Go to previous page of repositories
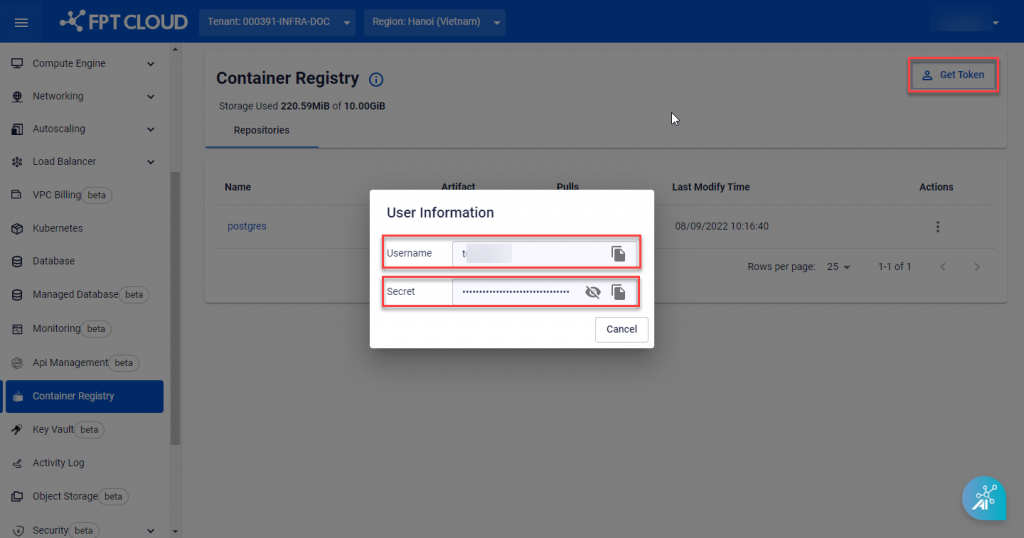The height and width of the screenshot is (538, 1024). (x=942, y=267)
